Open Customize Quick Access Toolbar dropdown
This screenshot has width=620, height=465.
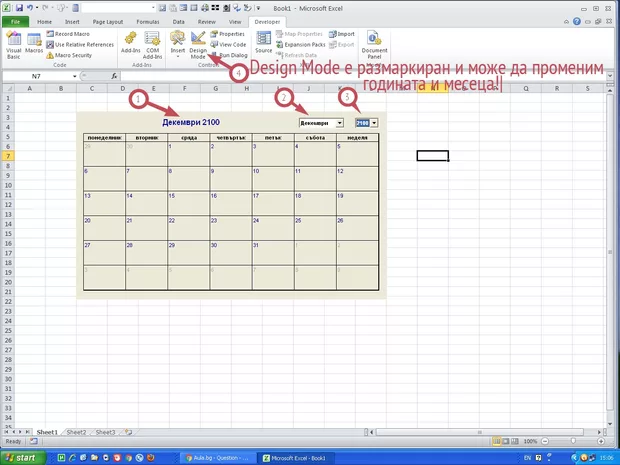point(258,8)
